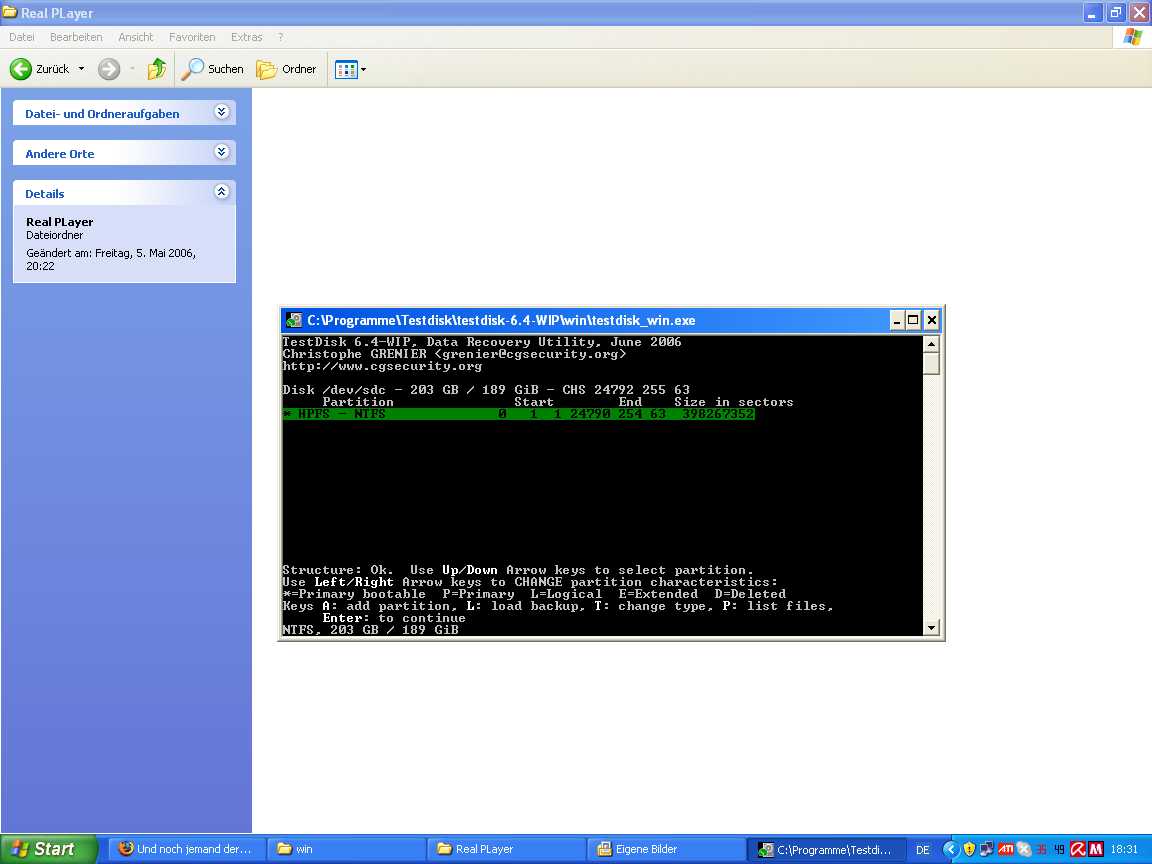
Task: Click the Details panel header text
Action: click(x=45, y=194)
